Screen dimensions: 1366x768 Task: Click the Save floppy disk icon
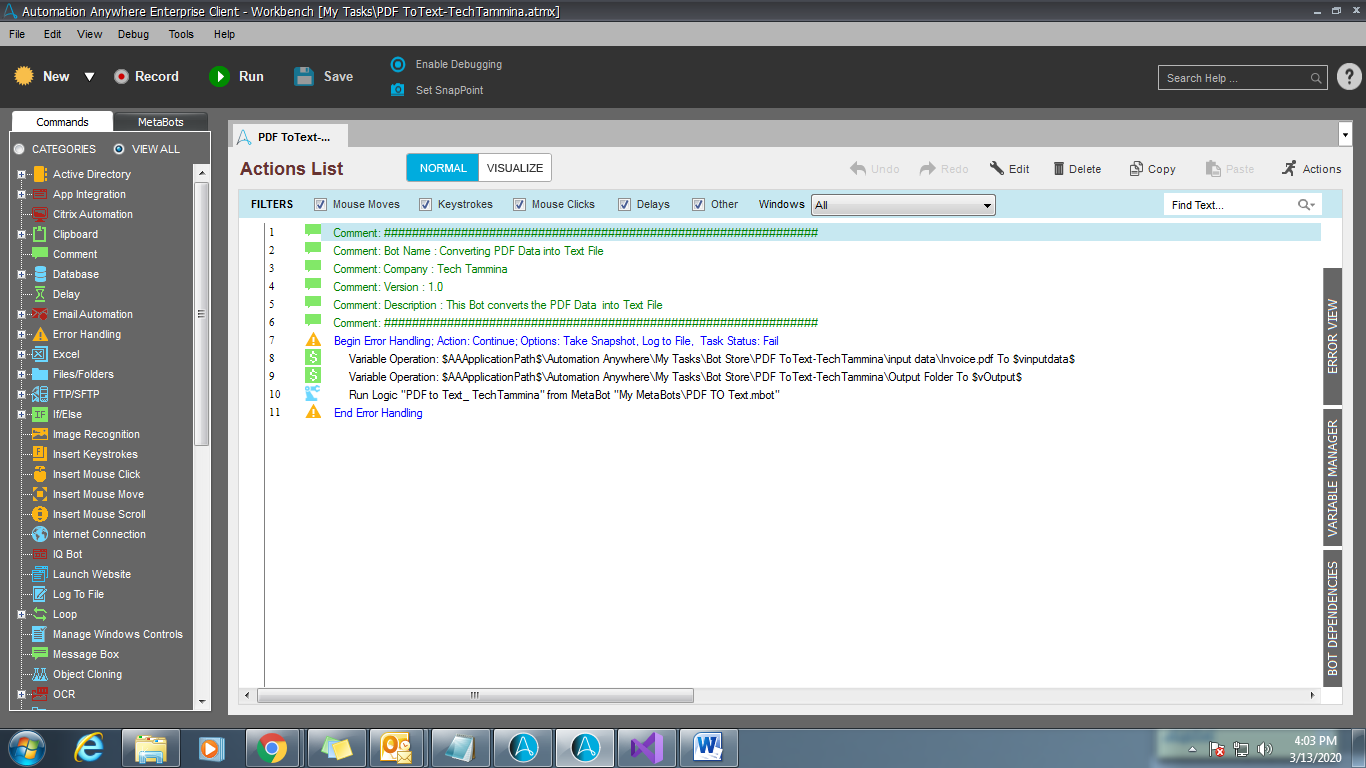coord(304,76)
